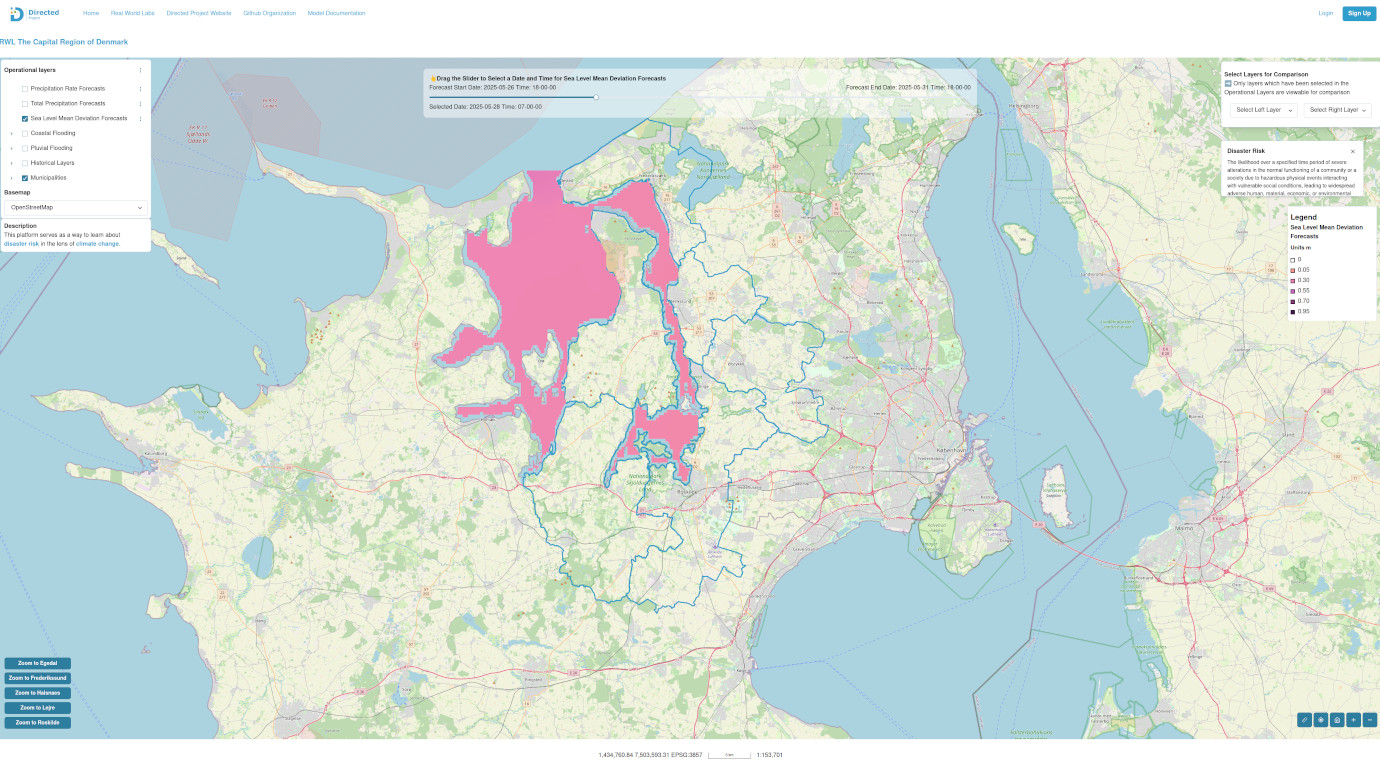Open the OpenStreetMap basemap dropdown
Image resolution: width=1380 pixels, height=760 pixels.
[75, 208]
